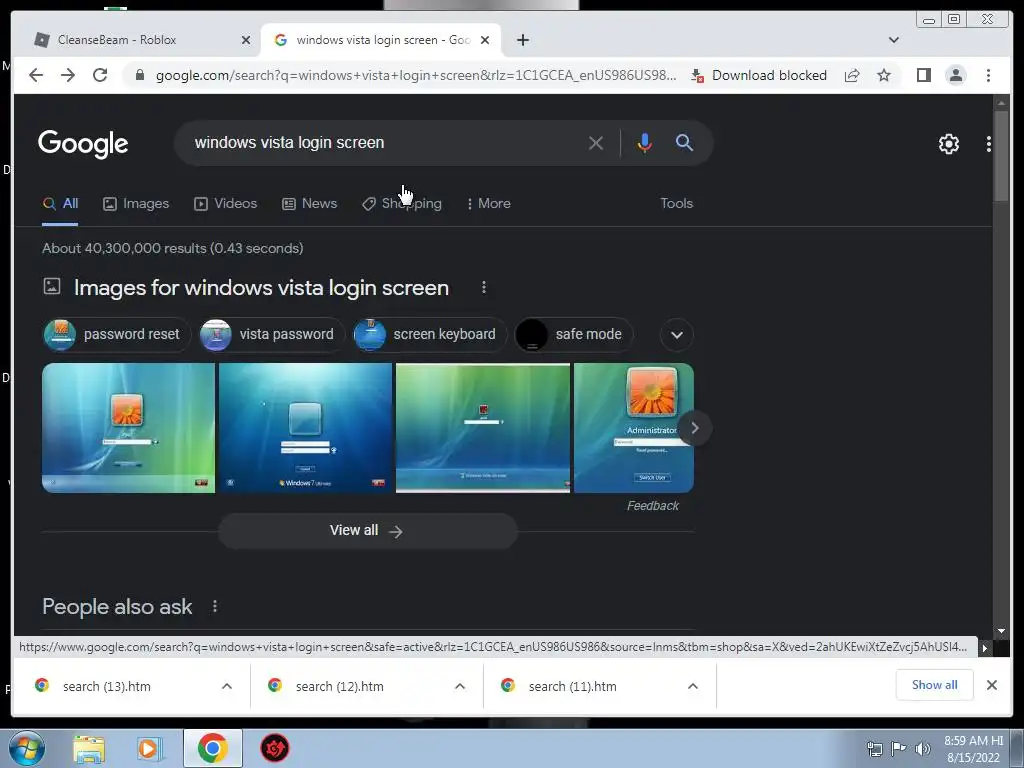The width and height of the screenshot is (1024, 768).
Task: Switch to the News results tab
Action: coord(310,203)
